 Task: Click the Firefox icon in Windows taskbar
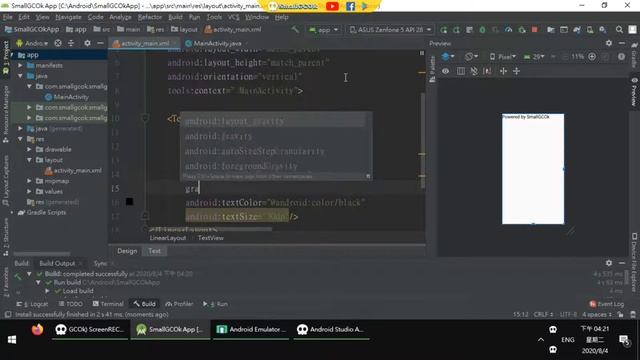(37, 329)
